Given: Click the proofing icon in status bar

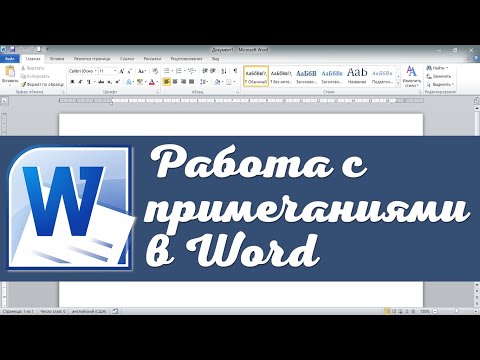Looking at the screenshot, I should click(115, 311).
